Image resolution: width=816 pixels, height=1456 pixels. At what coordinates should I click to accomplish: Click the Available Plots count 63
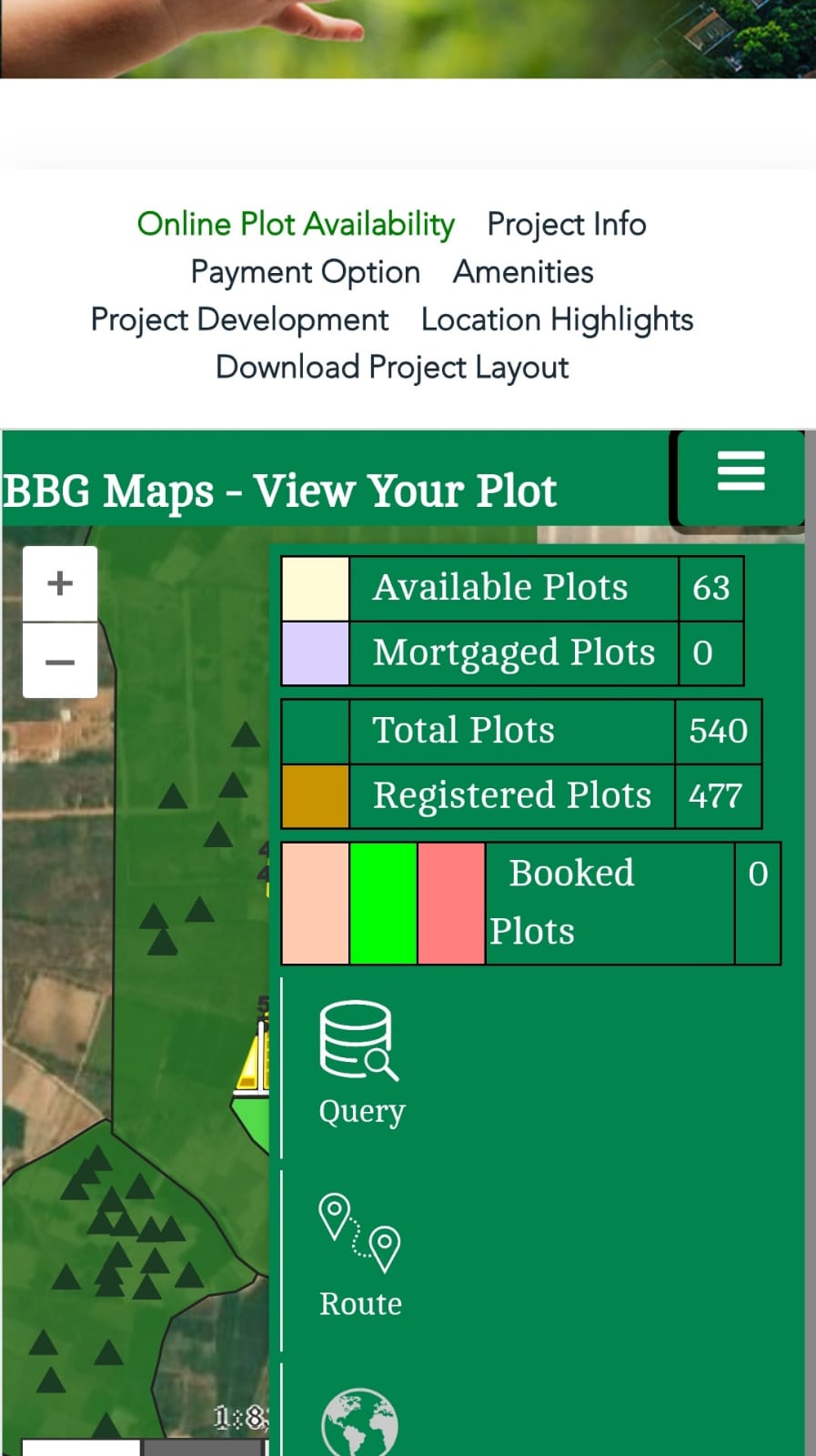click(711, 589)
